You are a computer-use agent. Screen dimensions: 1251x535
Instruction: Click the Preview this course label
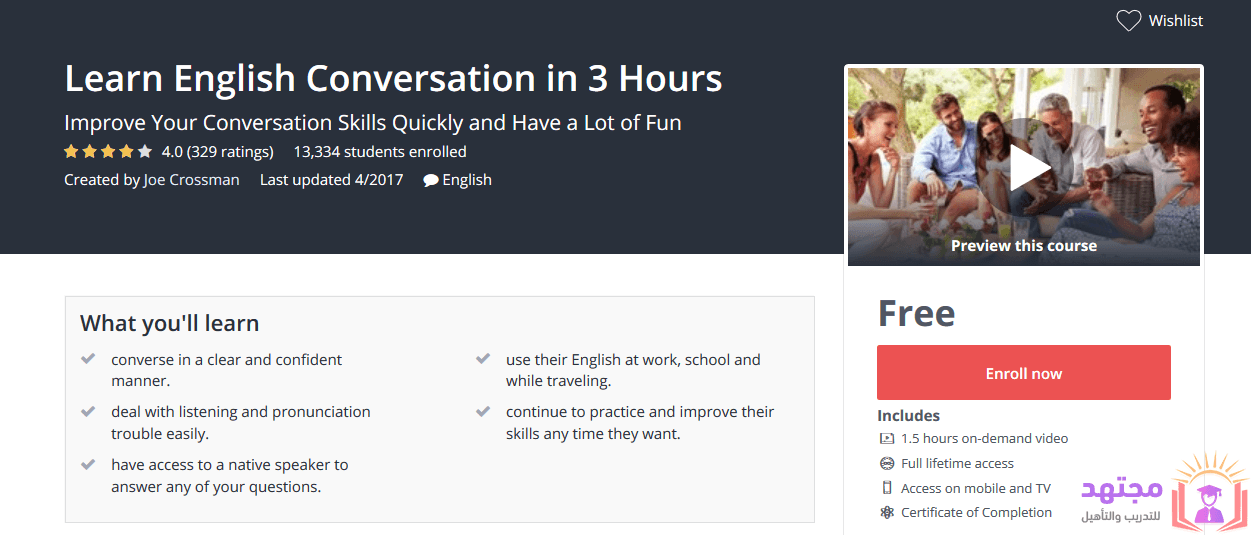pyautogui.click(x=1024, y=246)
